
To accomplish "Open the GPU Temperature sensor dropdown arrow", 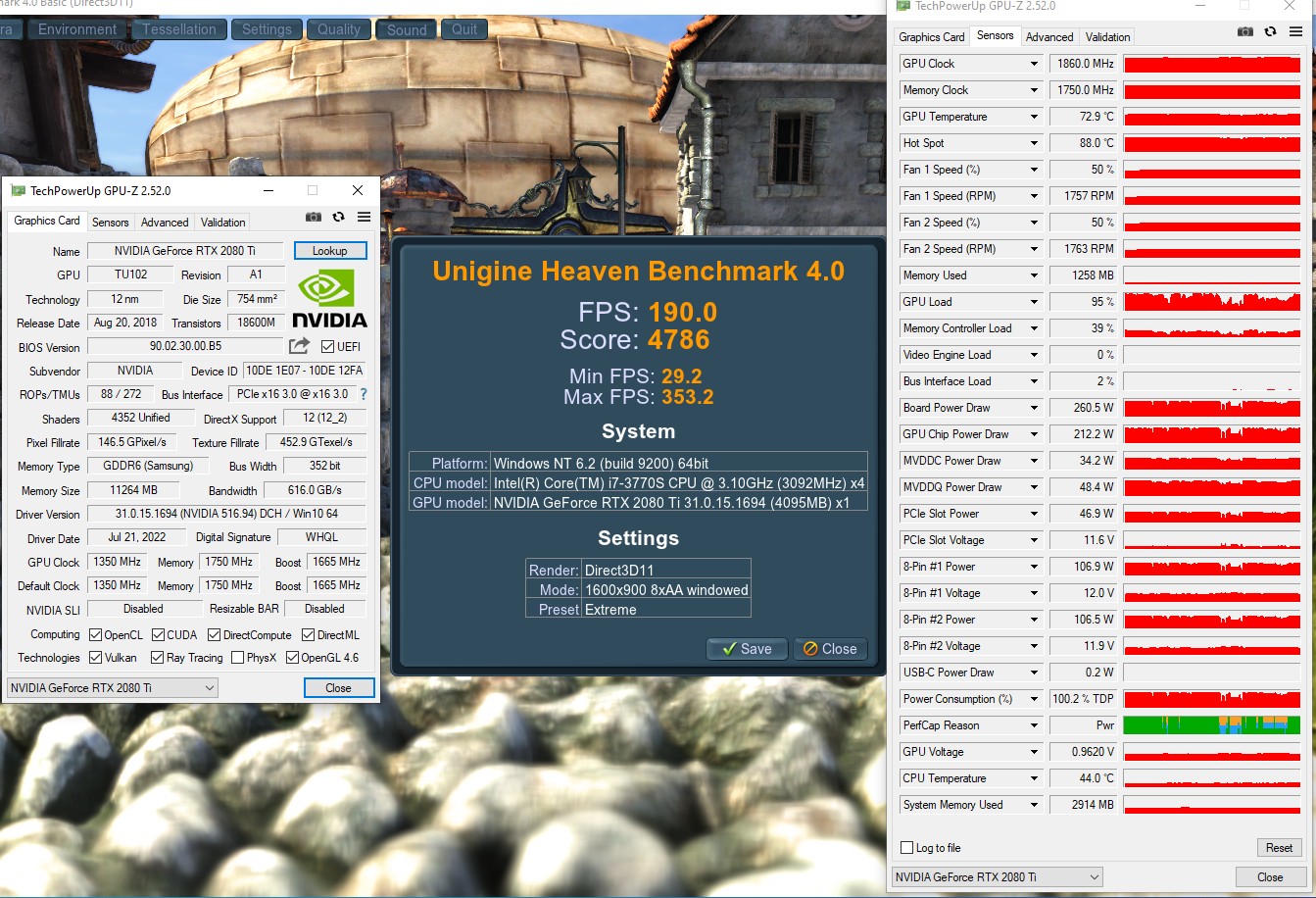I will click(1034, 117).
